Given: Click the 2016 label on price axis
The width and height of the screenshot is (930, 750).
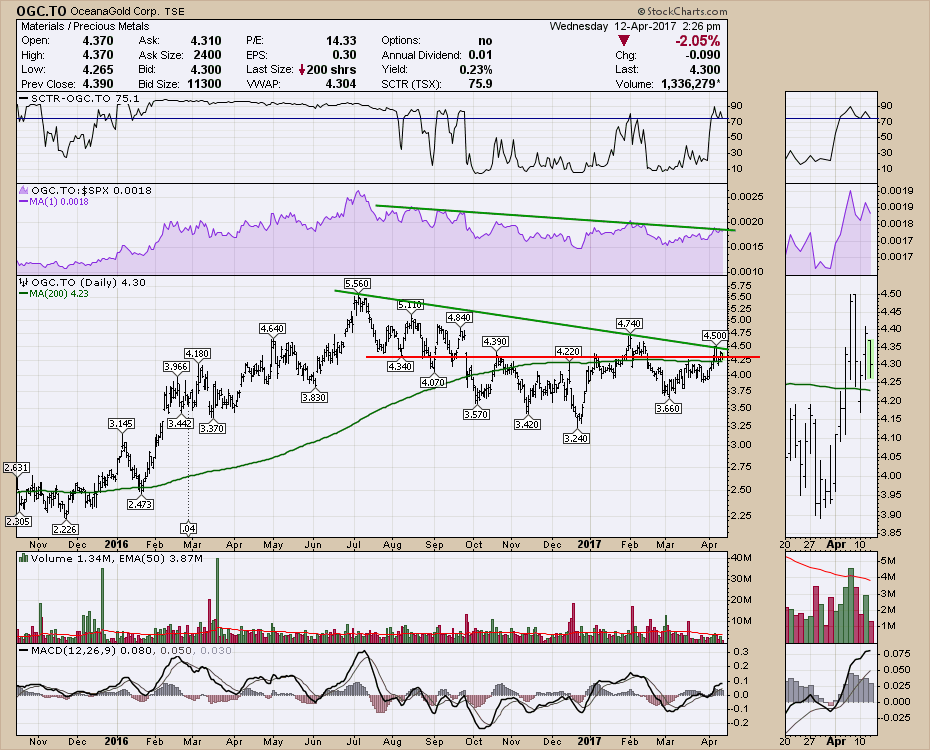Looking at the screenshot, I should click(116, 544).
